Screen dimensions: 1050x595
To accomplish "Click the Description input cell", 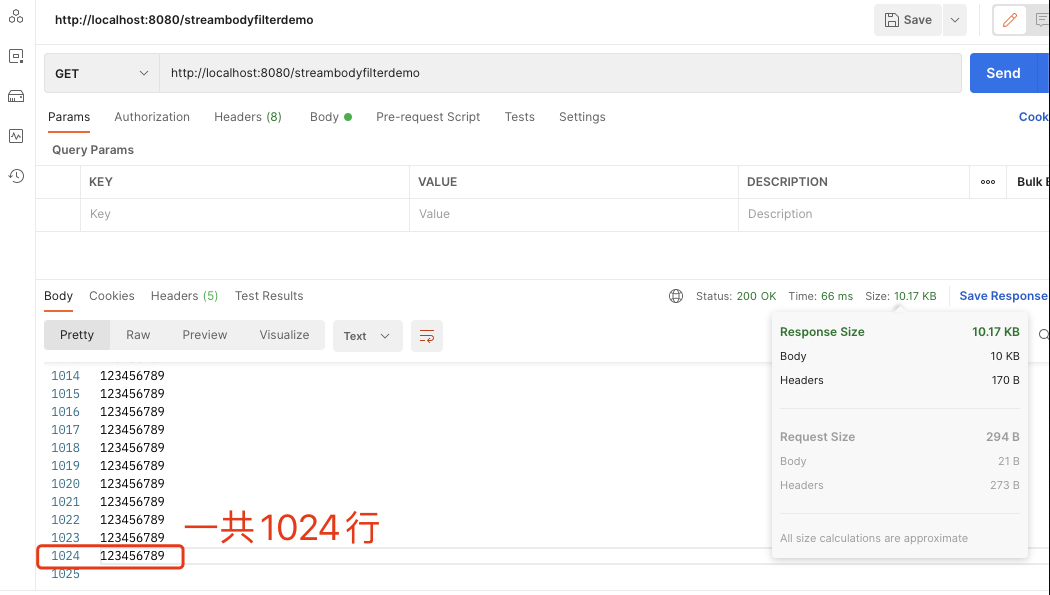I will [894, 214].
